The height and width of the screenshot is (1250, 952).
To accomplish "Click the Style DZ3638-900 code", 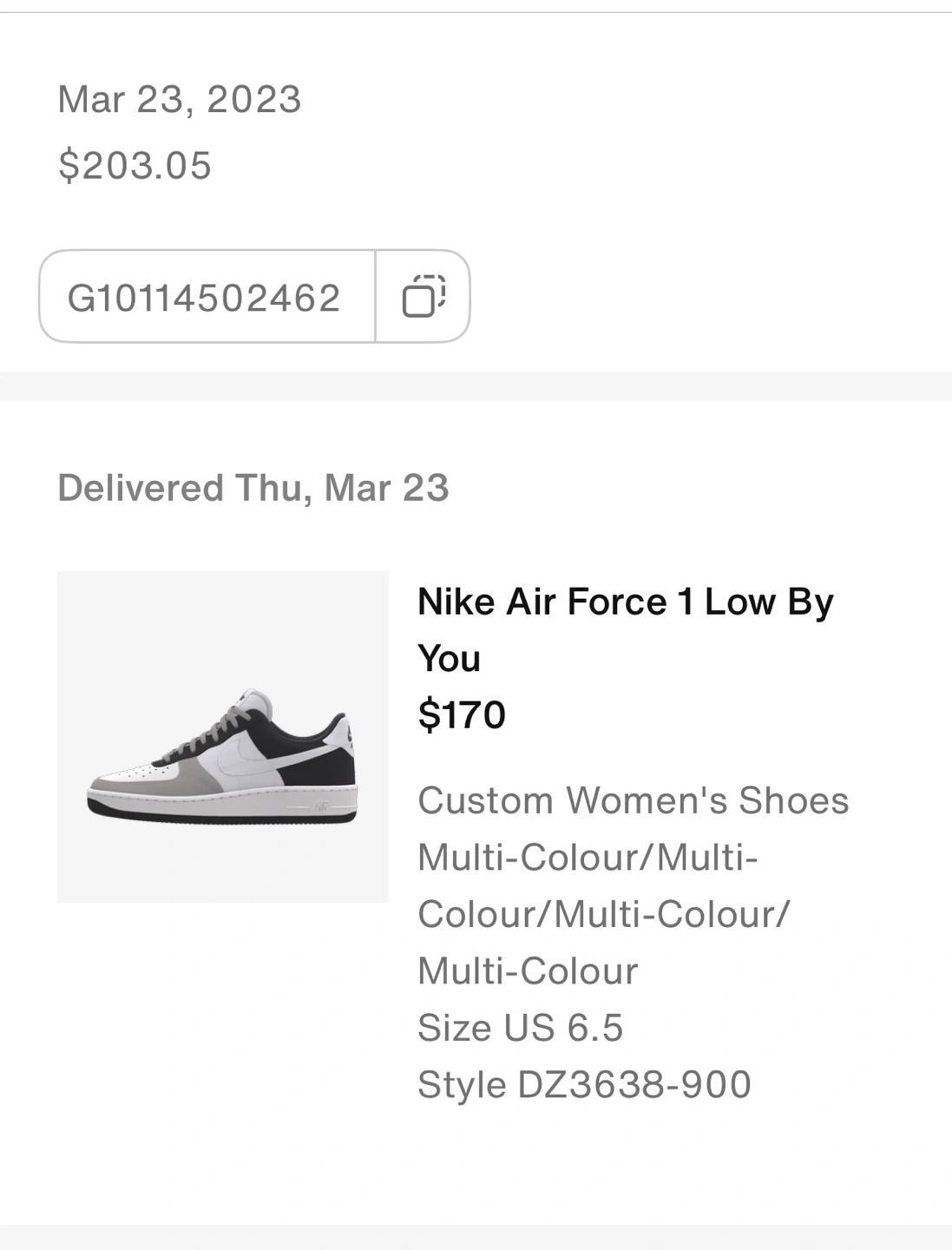I will point(584,1084).
